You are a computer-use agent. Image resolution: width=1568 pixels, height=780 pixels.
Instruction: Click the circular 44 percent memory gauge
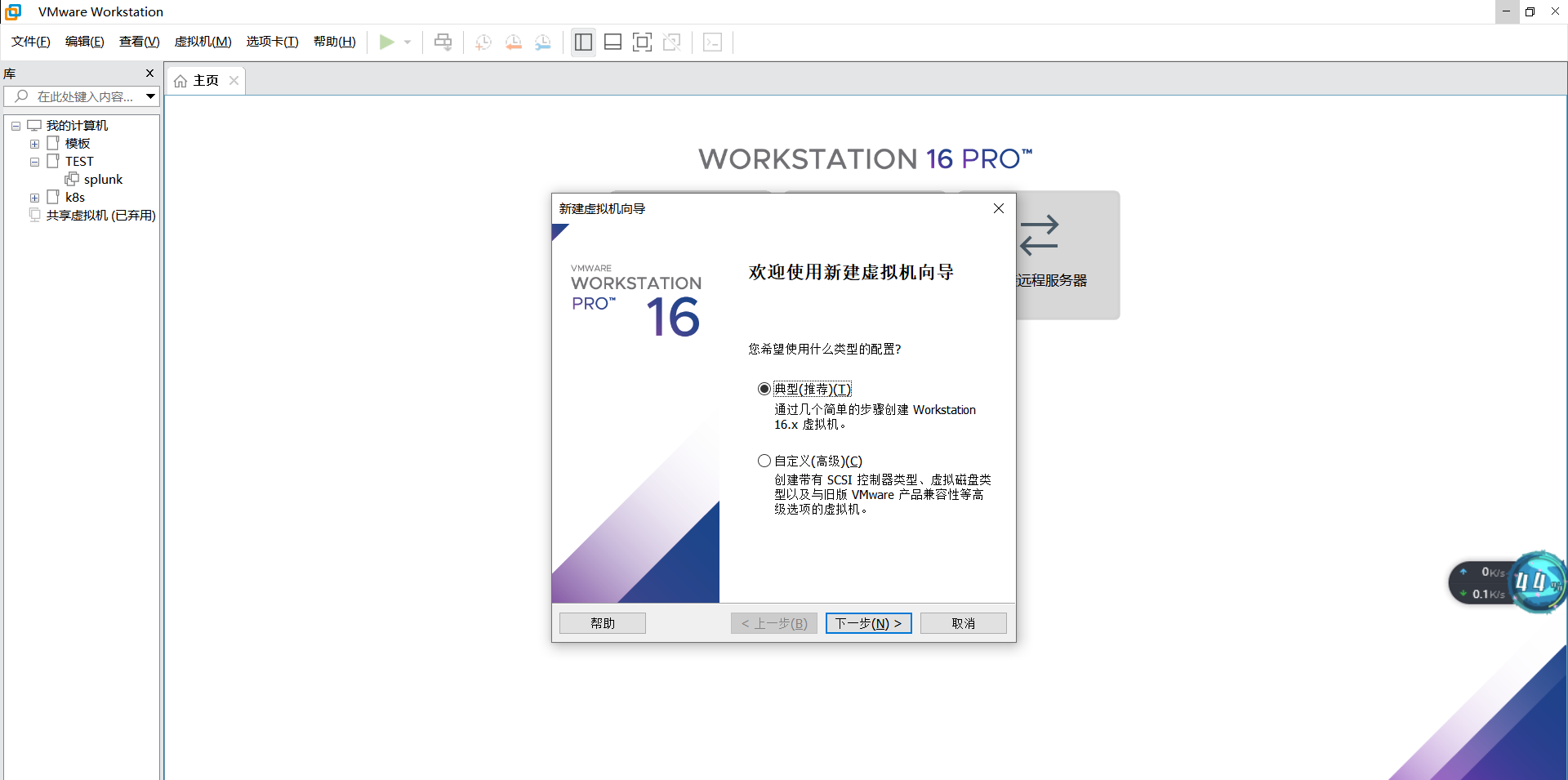[1537, 582]
